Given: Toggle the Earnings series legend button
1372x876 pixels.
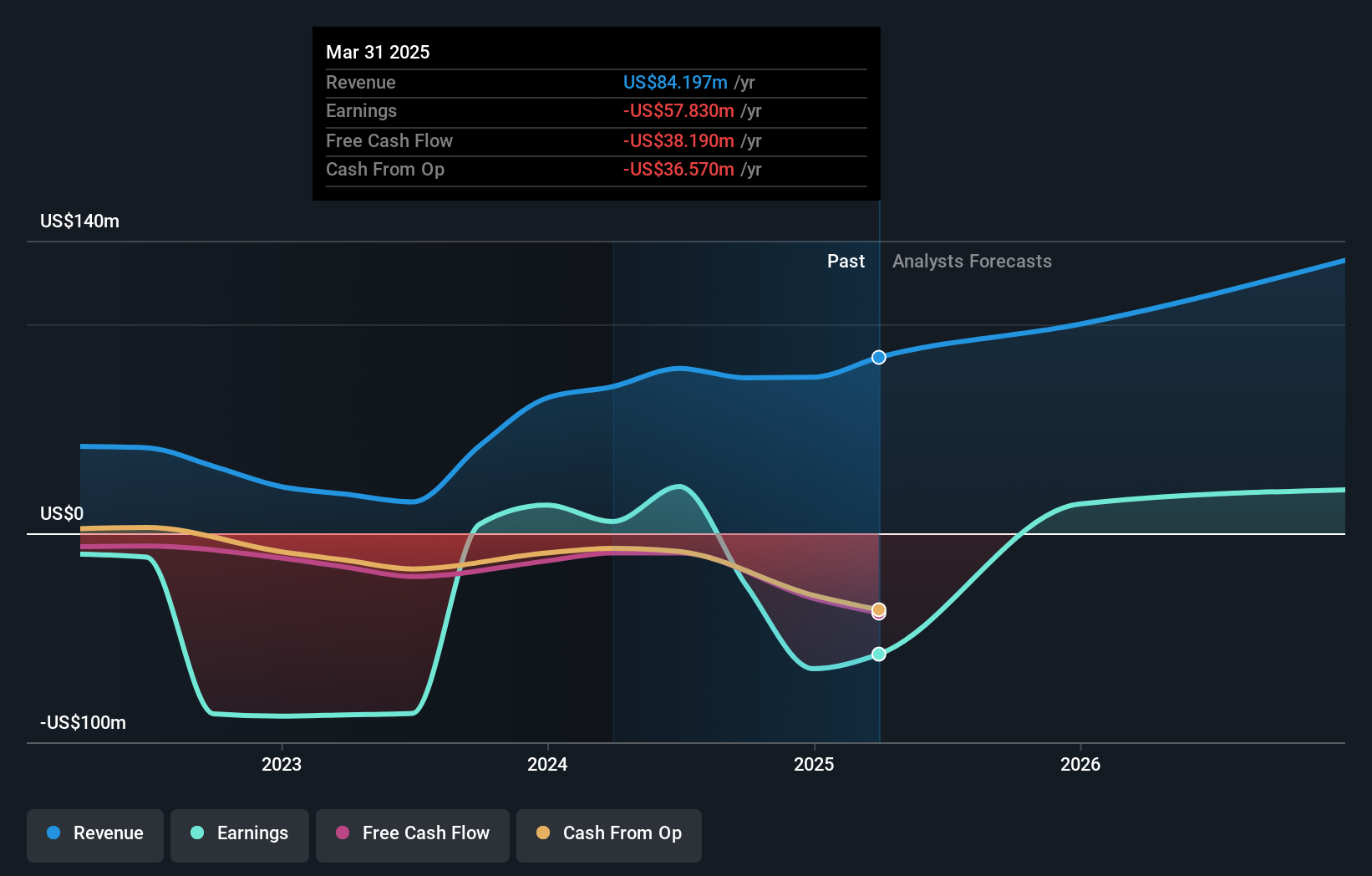Looking at the screenshot, I should tap(240, 835).
